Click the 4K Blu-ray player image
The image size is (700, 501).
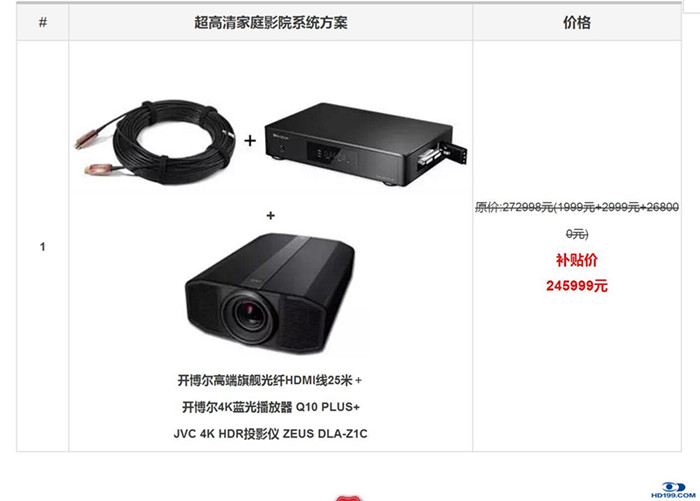click(366, 144)
